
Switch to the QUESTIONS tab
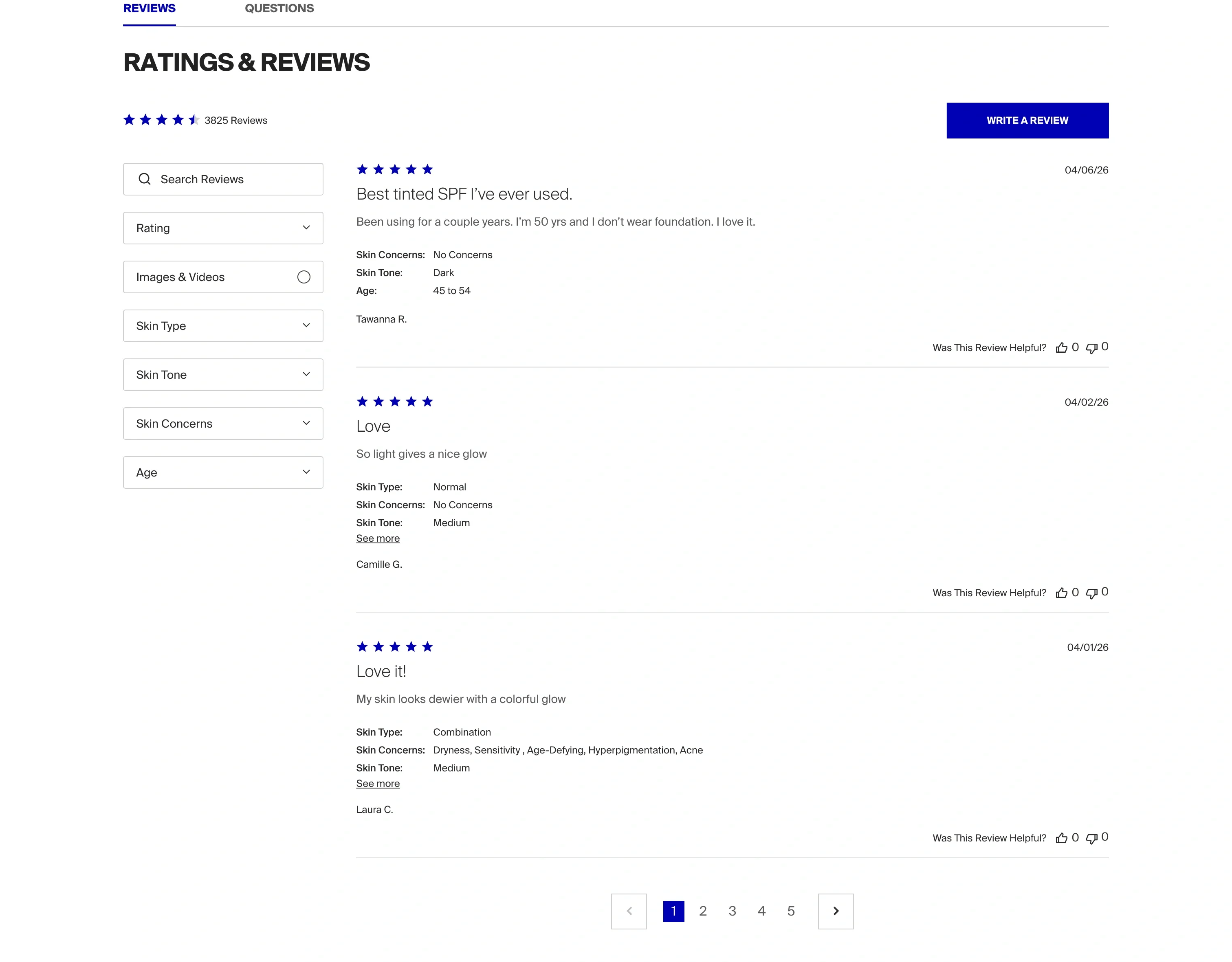[279, 8]
